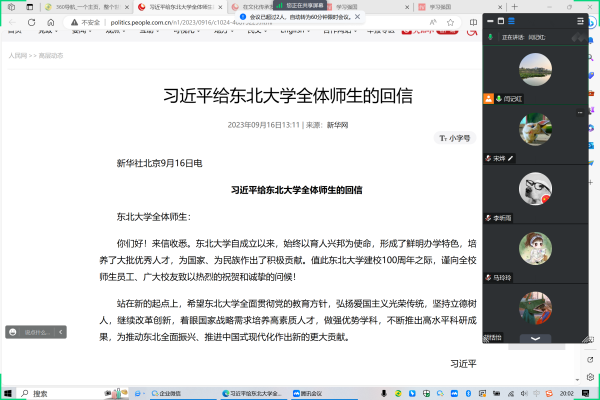
Task: Collapse the chat bar arrow
Action: pos(61,332)
